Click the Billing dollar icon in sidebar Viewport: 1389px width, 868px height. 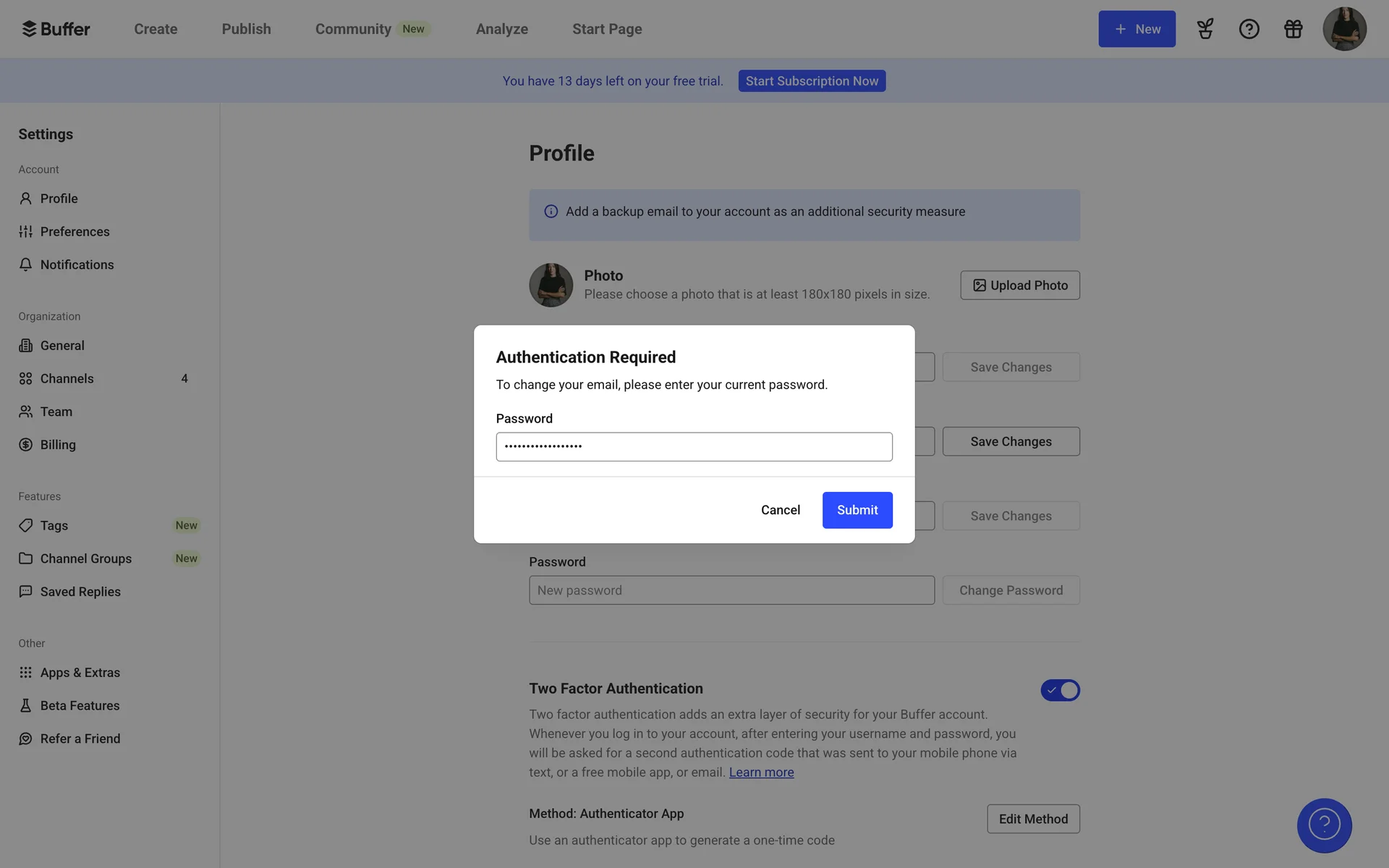(x=26, y=445)
